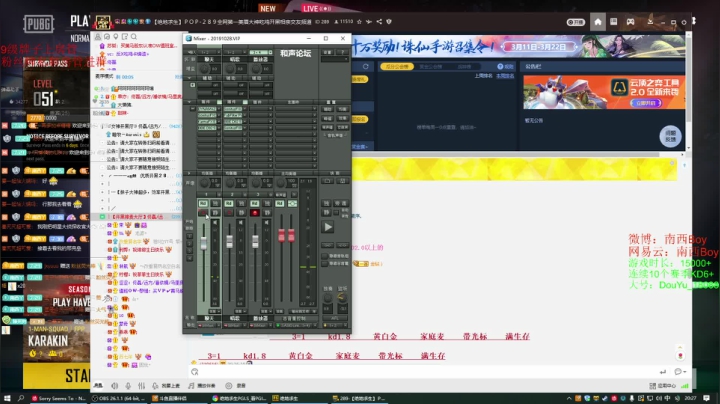The height and width of the screenshot is (404, 720).
Task: Click the channel 1 volume fader handle
Action: 203,243
